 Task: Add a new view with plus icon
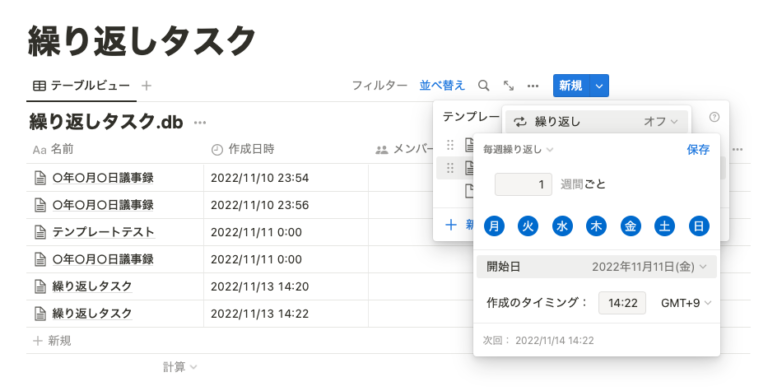[146, 86]
